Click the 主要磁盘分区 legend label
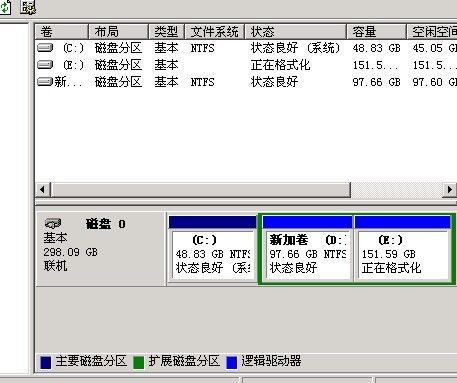 point(91,361)
